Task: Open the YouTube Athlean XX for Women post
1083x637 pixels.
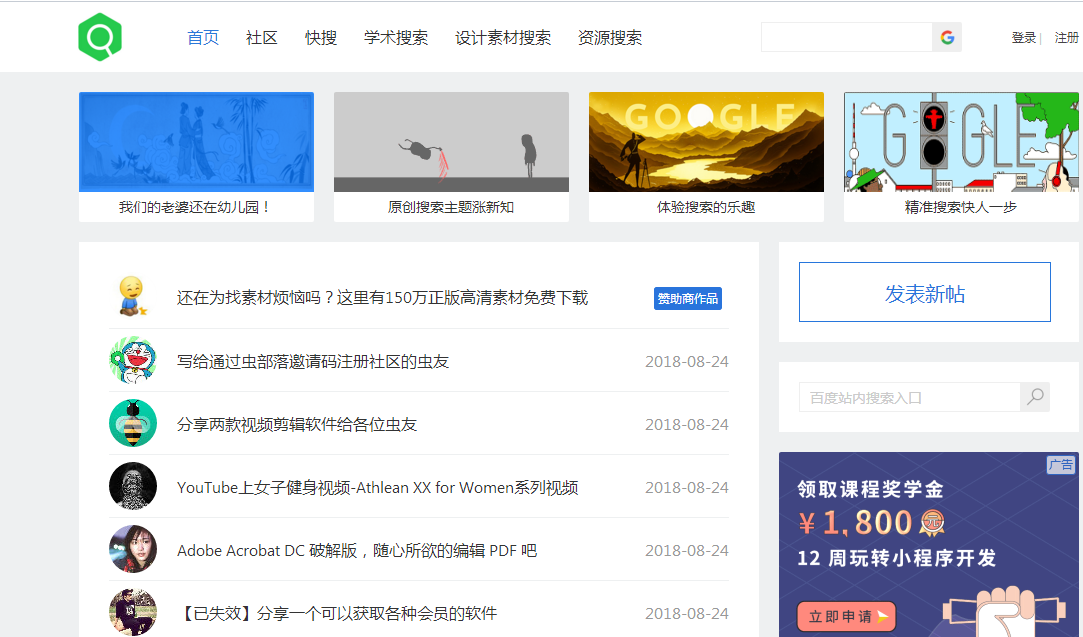Action: click(377, 488)
